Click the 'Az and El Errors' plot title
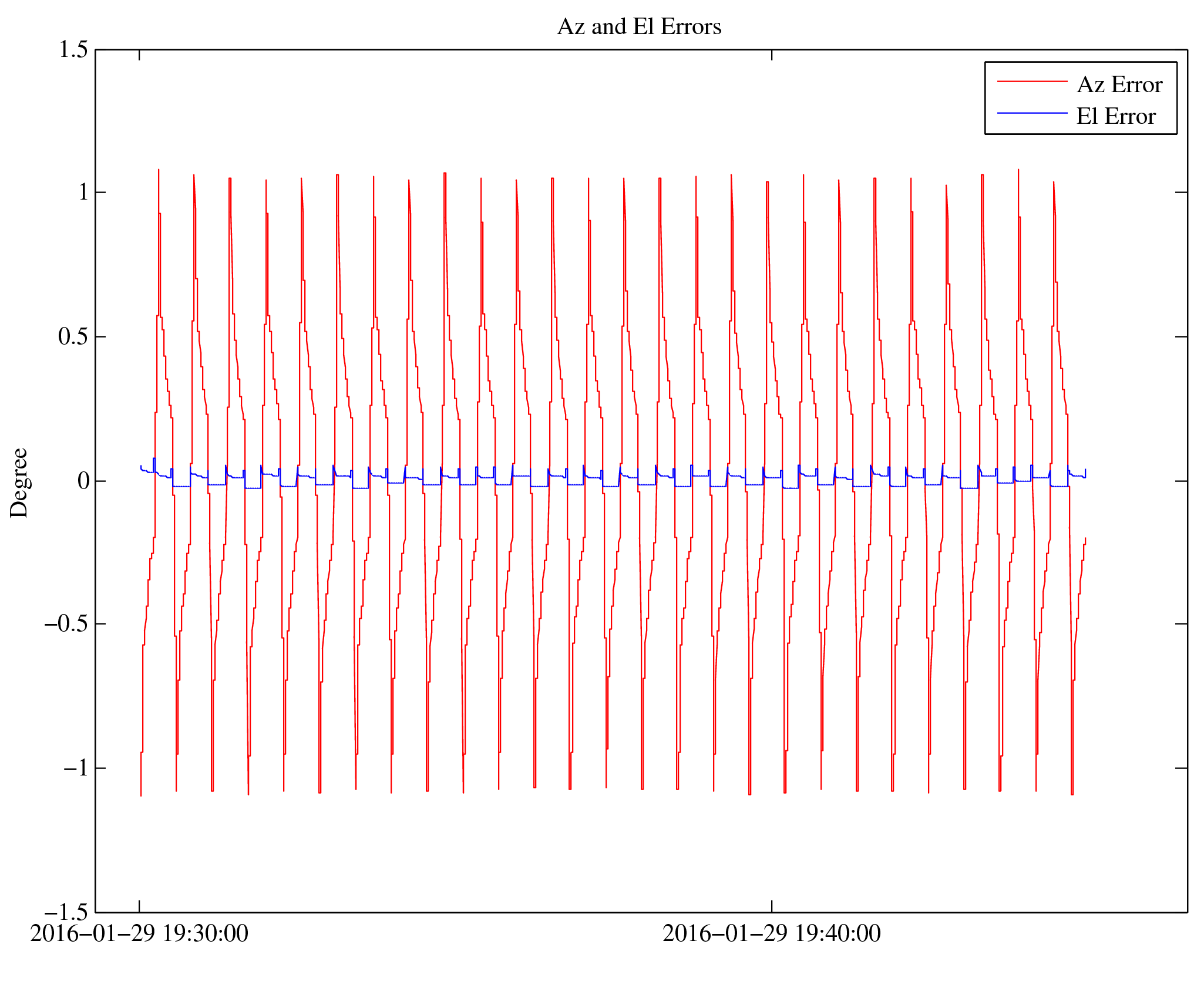The image size is (1204, 988). (639, 27)
